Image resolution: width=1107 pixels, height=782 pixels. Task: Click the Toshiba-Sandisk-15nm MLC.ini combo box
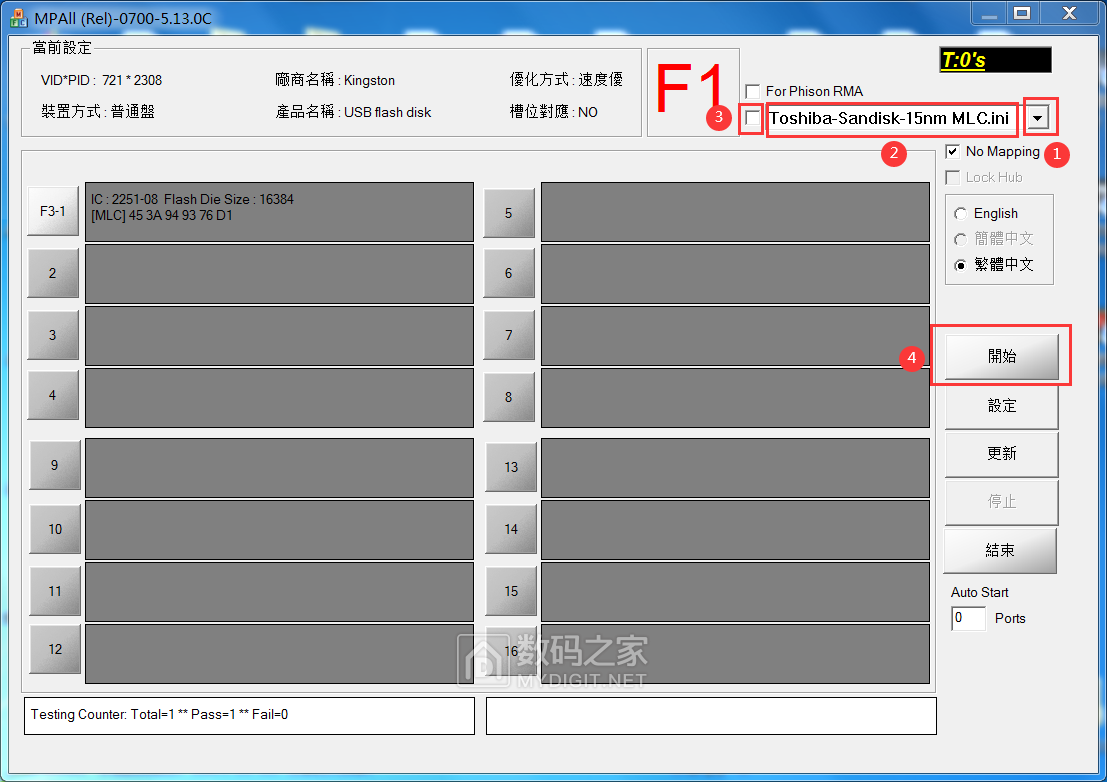tap(892, 118)
